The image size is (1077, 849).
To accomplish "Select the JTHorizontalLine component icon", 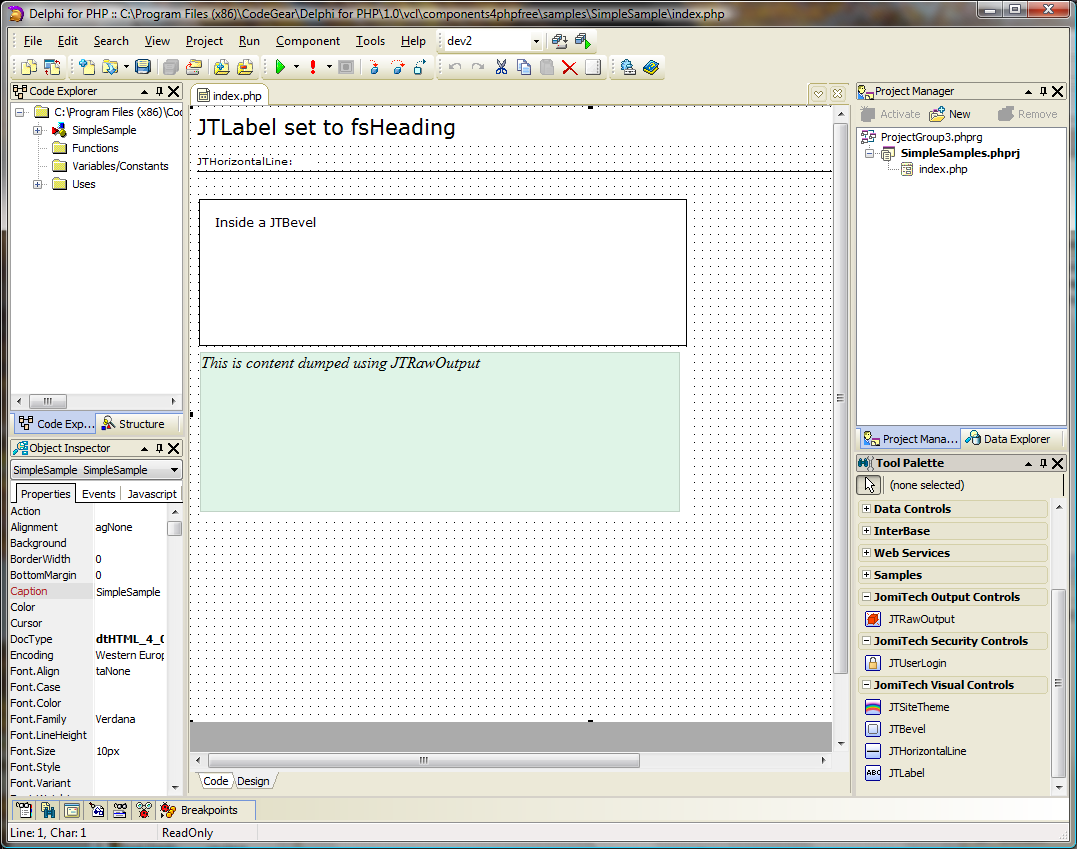I will (x=873, y=751).
